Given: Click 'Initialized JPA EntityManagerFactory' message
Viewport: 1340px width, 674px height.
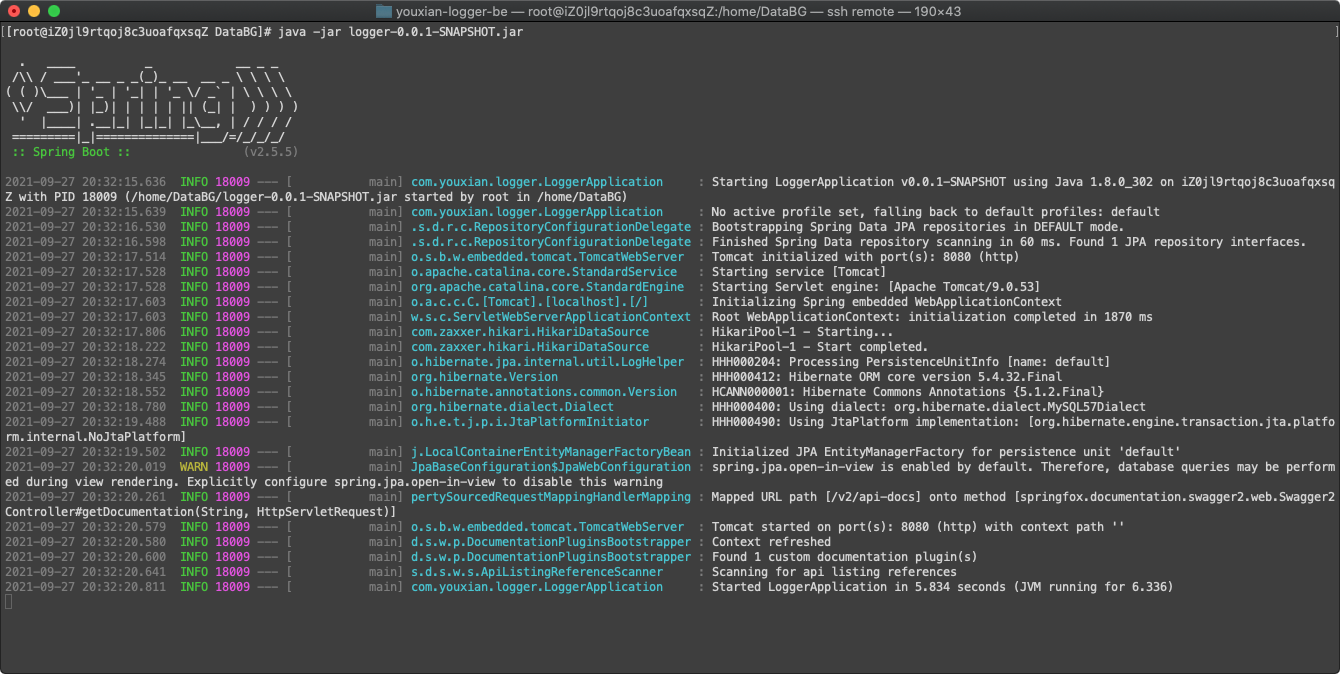Looking at the screenshot, I should 945,452.
